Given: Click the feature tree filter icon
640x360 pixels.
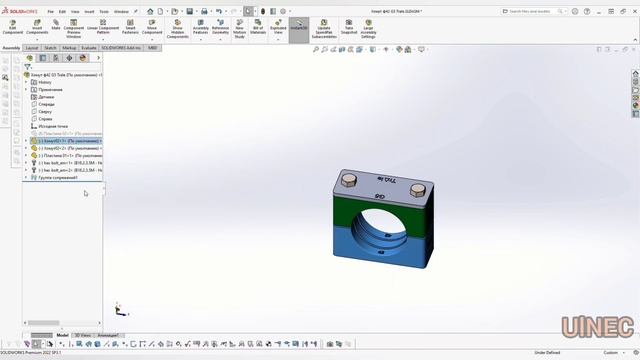Looking at the screenshot, I should coord(27,67).
